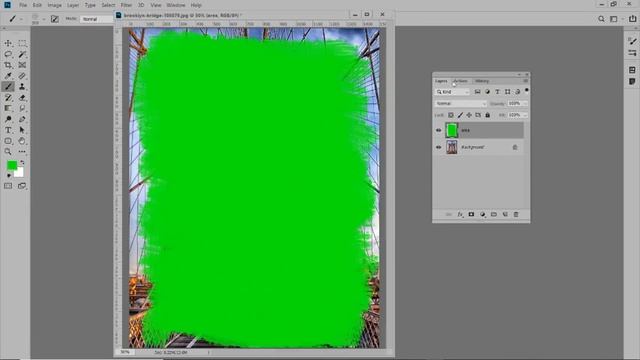Open the layer blend mode dropdown
The image size is (640, 360).
[x=461, y=104]
